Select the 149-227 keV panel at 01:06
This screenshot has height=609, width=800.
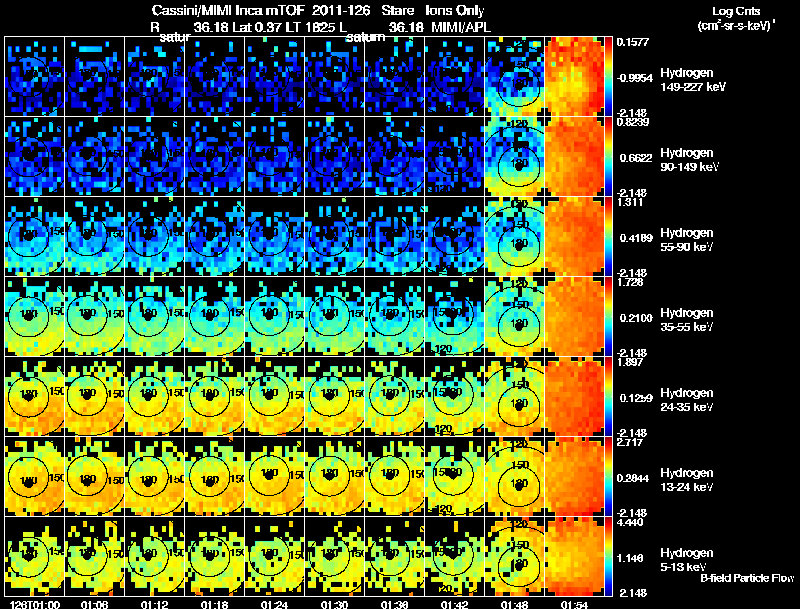[x=94, y=77]
